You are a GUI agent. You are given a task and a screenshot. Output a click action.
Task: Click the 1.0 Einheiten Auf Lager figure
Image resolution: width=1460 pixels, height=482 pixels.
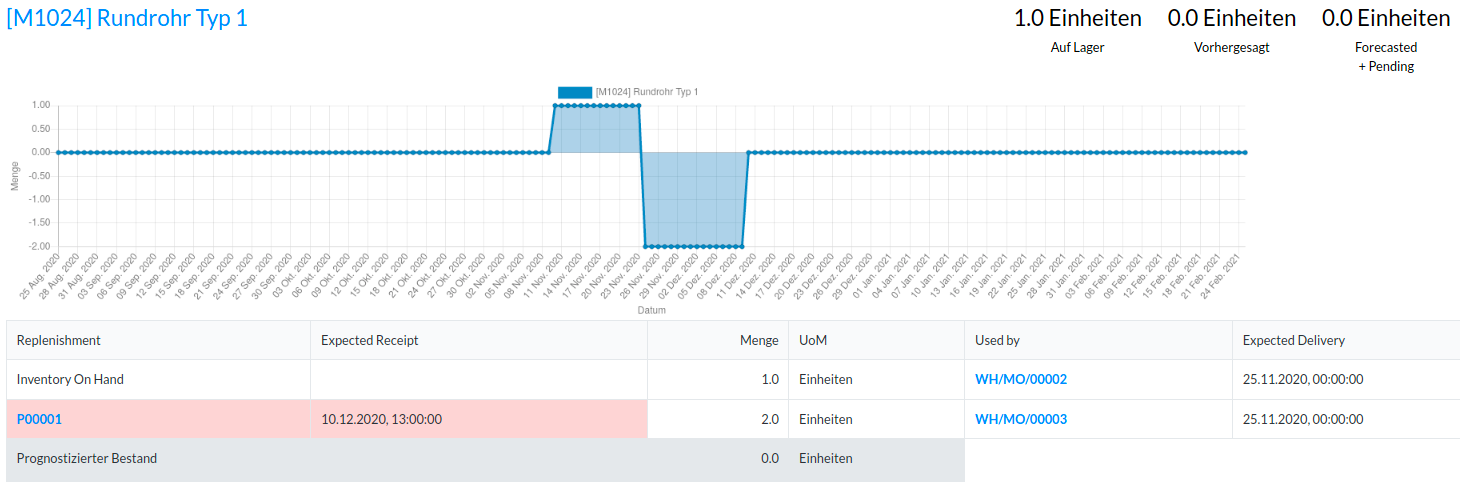pyautogui.click(x=1077, y=18)
